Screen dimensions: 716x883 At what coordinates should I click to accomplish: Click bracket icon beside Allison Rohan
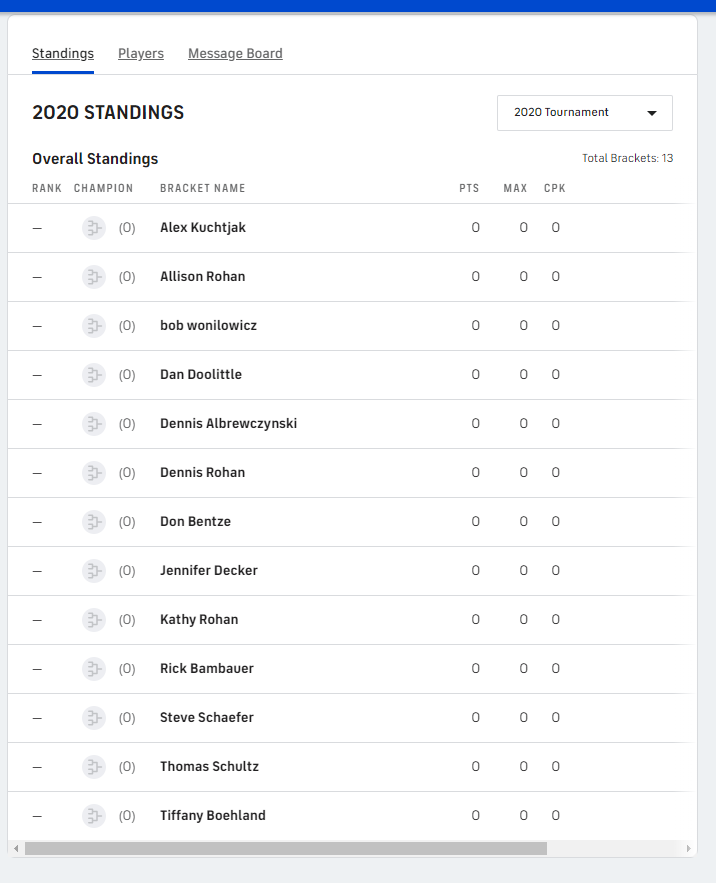tap(93, 277)
